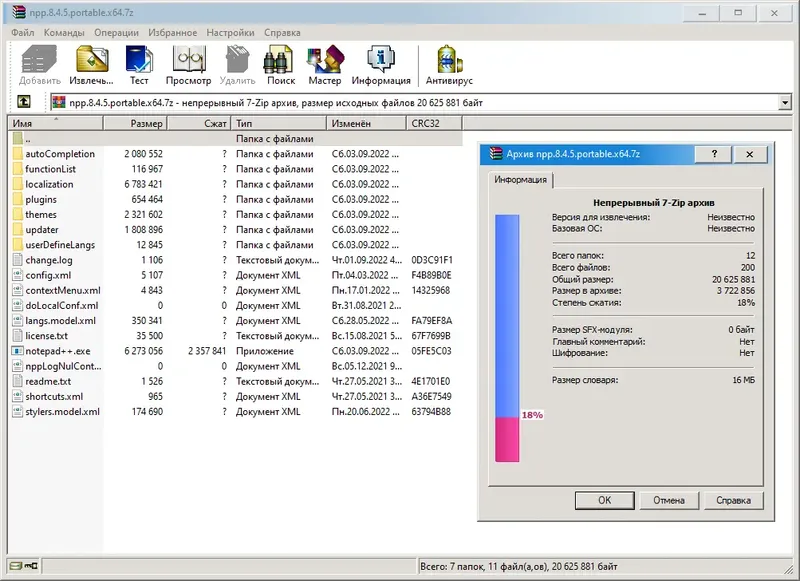Click the Отмена button

click(x=669, y=500)
